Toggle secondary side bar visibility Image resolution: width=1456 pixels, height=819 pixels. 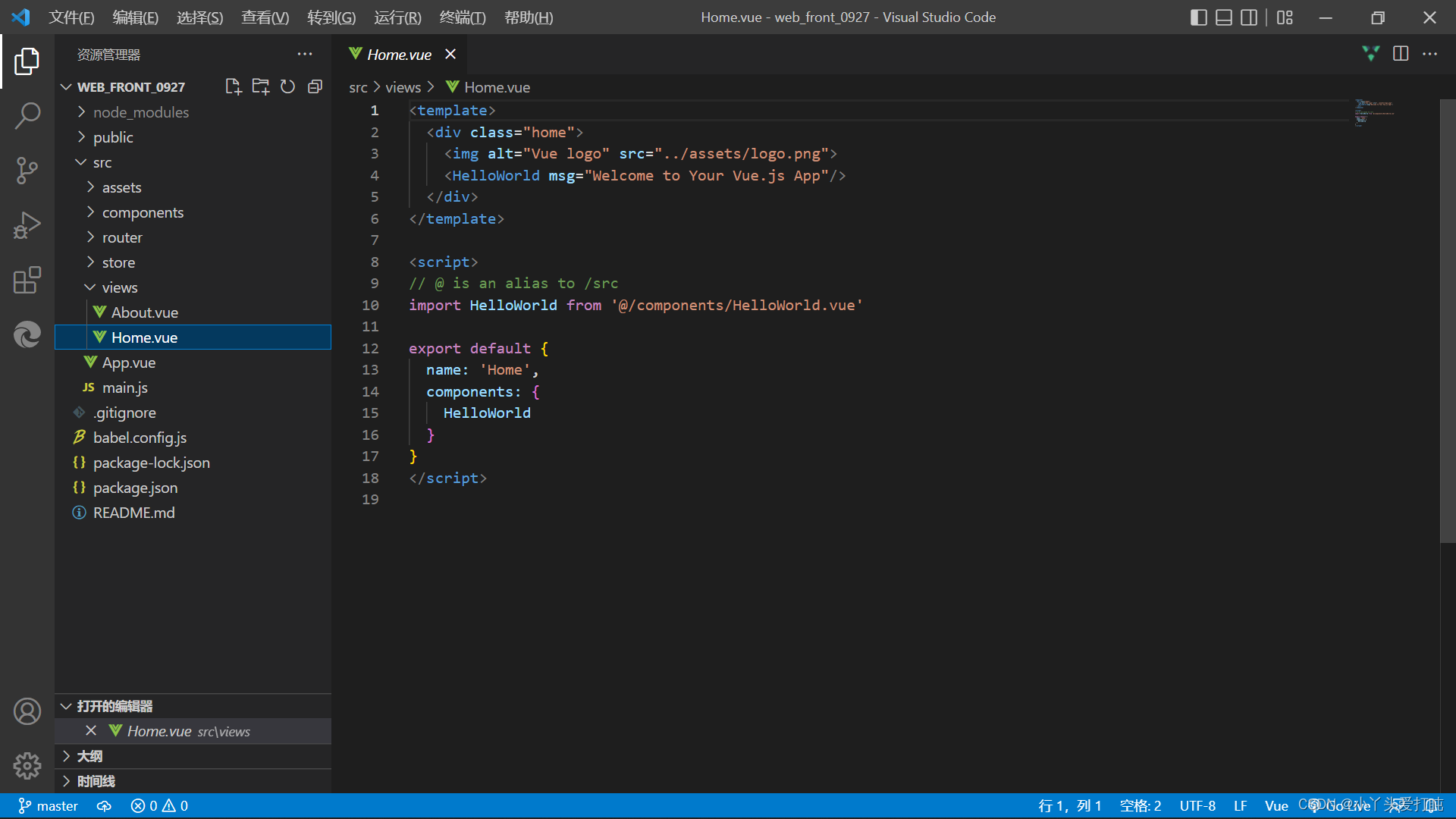(1249, 17)
